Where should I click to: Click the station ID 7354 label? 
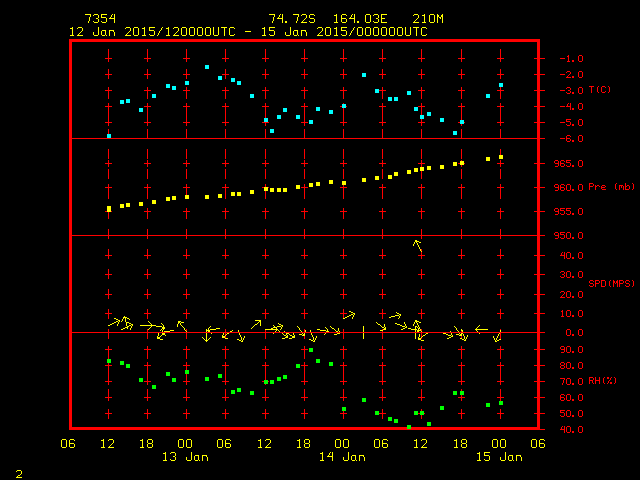pos(100,19)
